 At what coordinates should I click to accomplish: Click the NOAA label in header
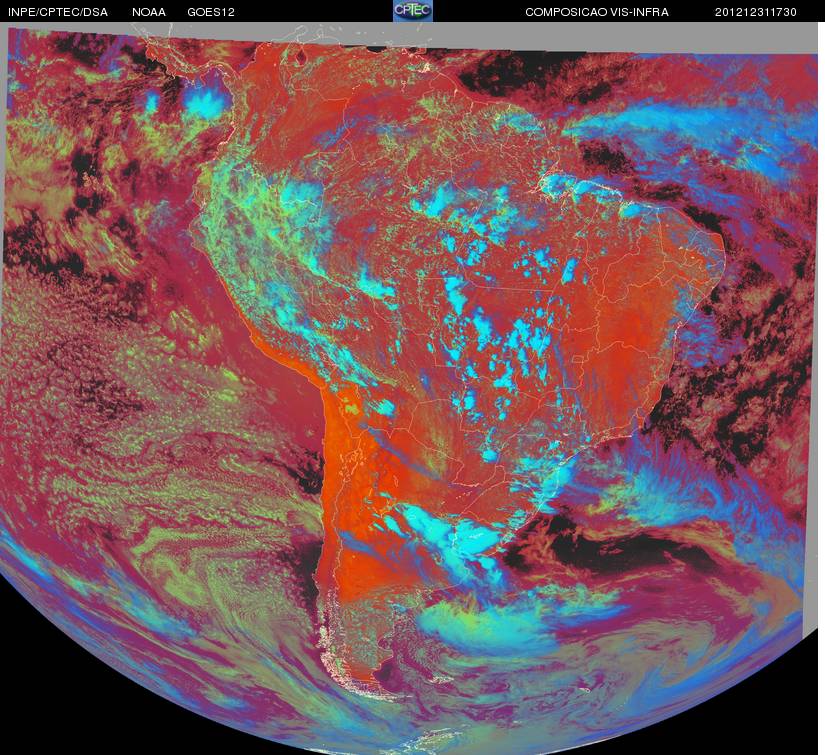click(x=149, y=12)
